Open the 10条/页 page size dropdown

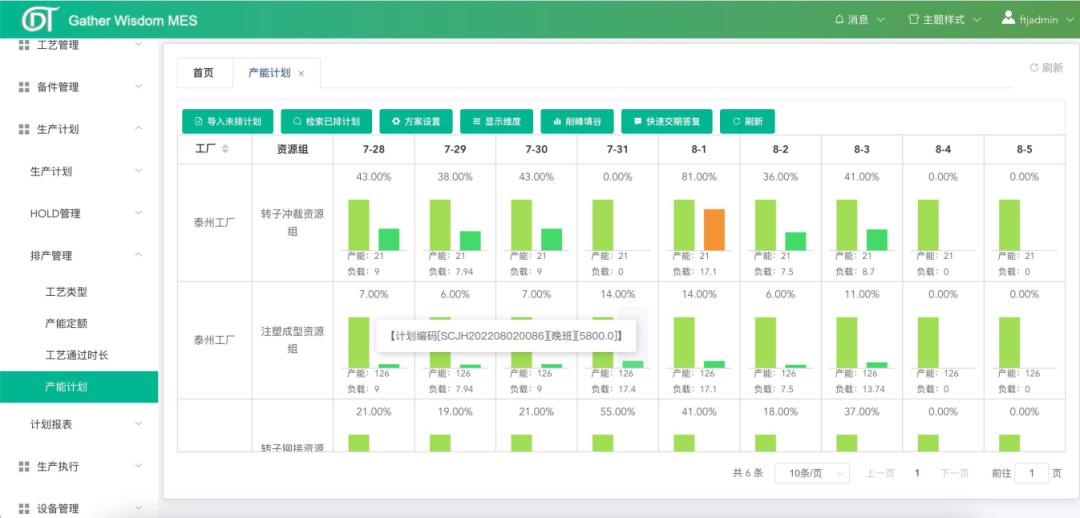click(x=811, y=473)
